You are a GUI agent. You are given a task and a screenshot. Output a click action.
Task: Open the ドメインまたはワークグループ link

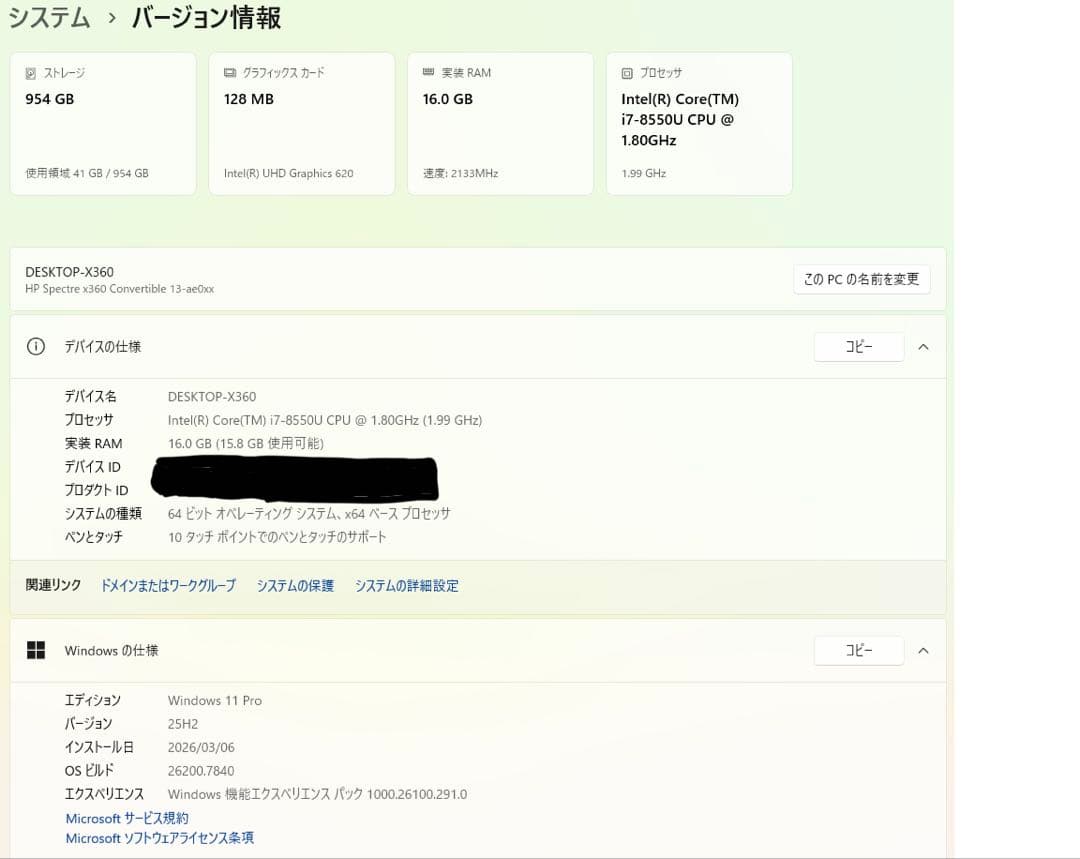point(167,585)
